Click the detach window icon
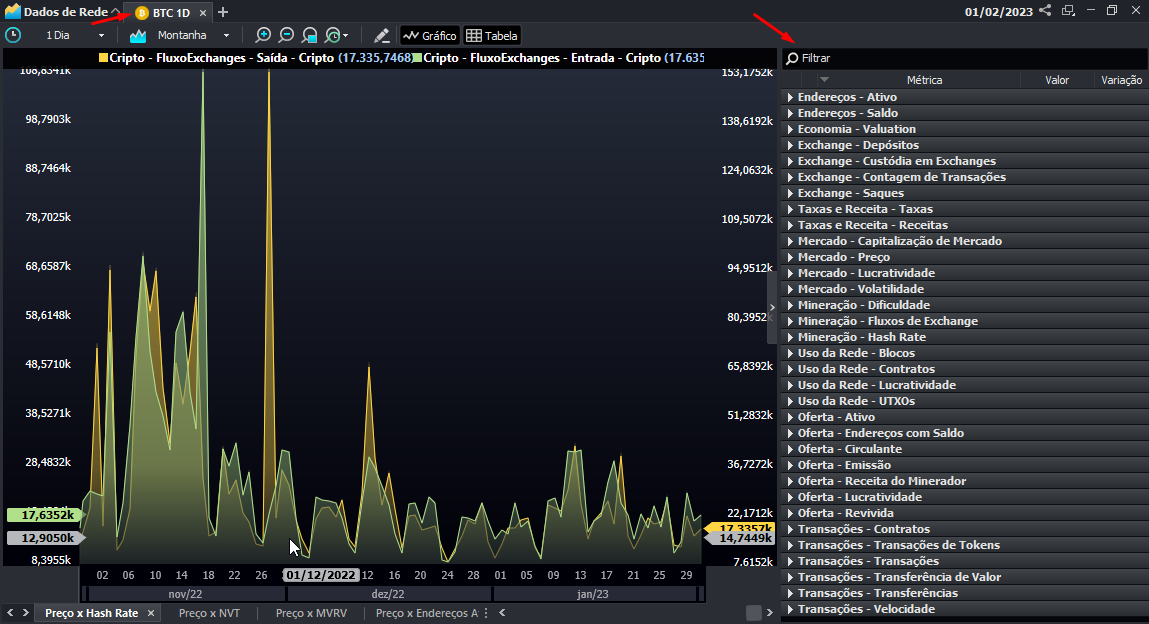 (x=1068, y=11)
